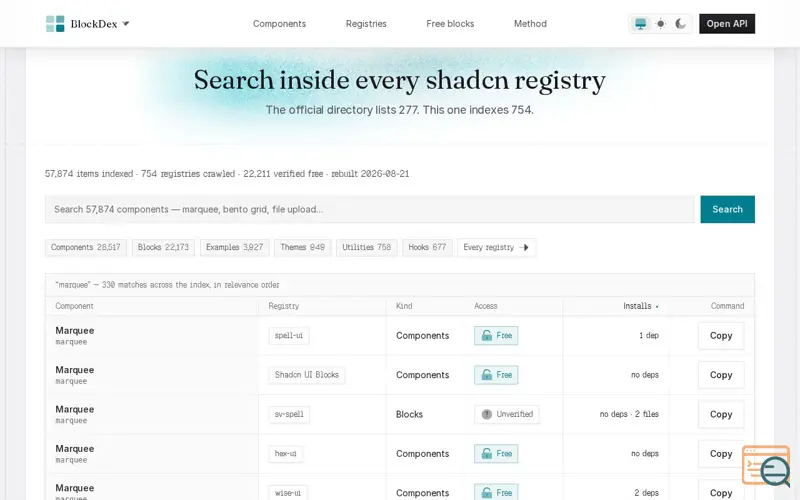Filter by Components 28,517 chip
The image size is (800, 500).
85,247
